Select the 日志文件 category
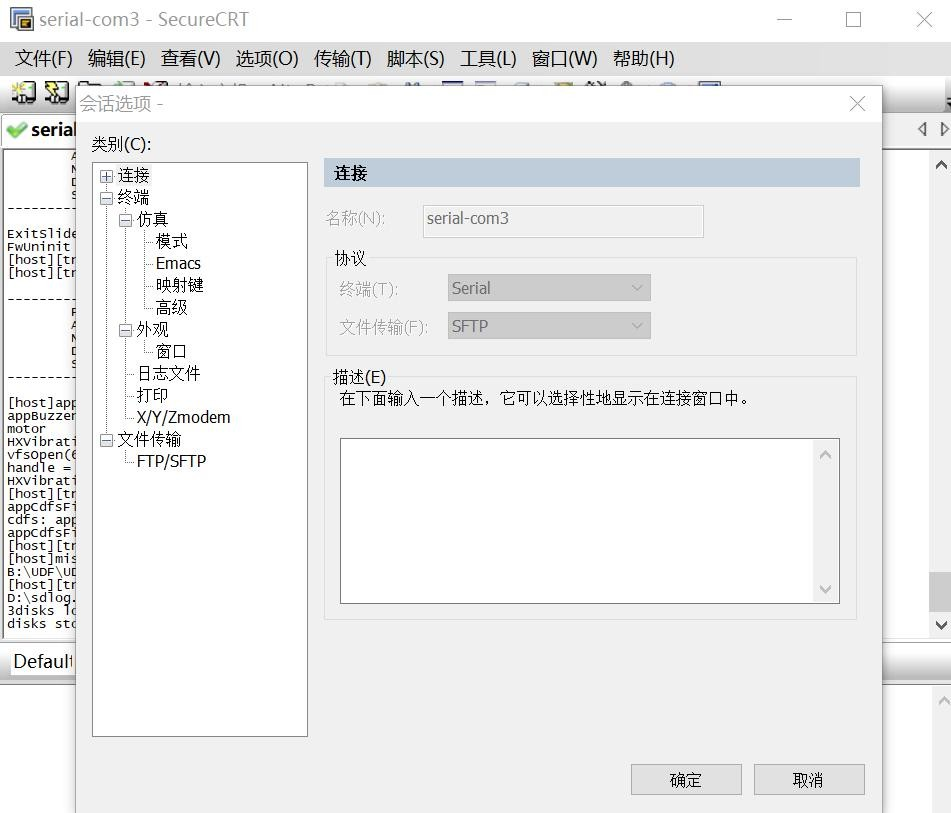951x813 pixels. (x=169, y=373)
